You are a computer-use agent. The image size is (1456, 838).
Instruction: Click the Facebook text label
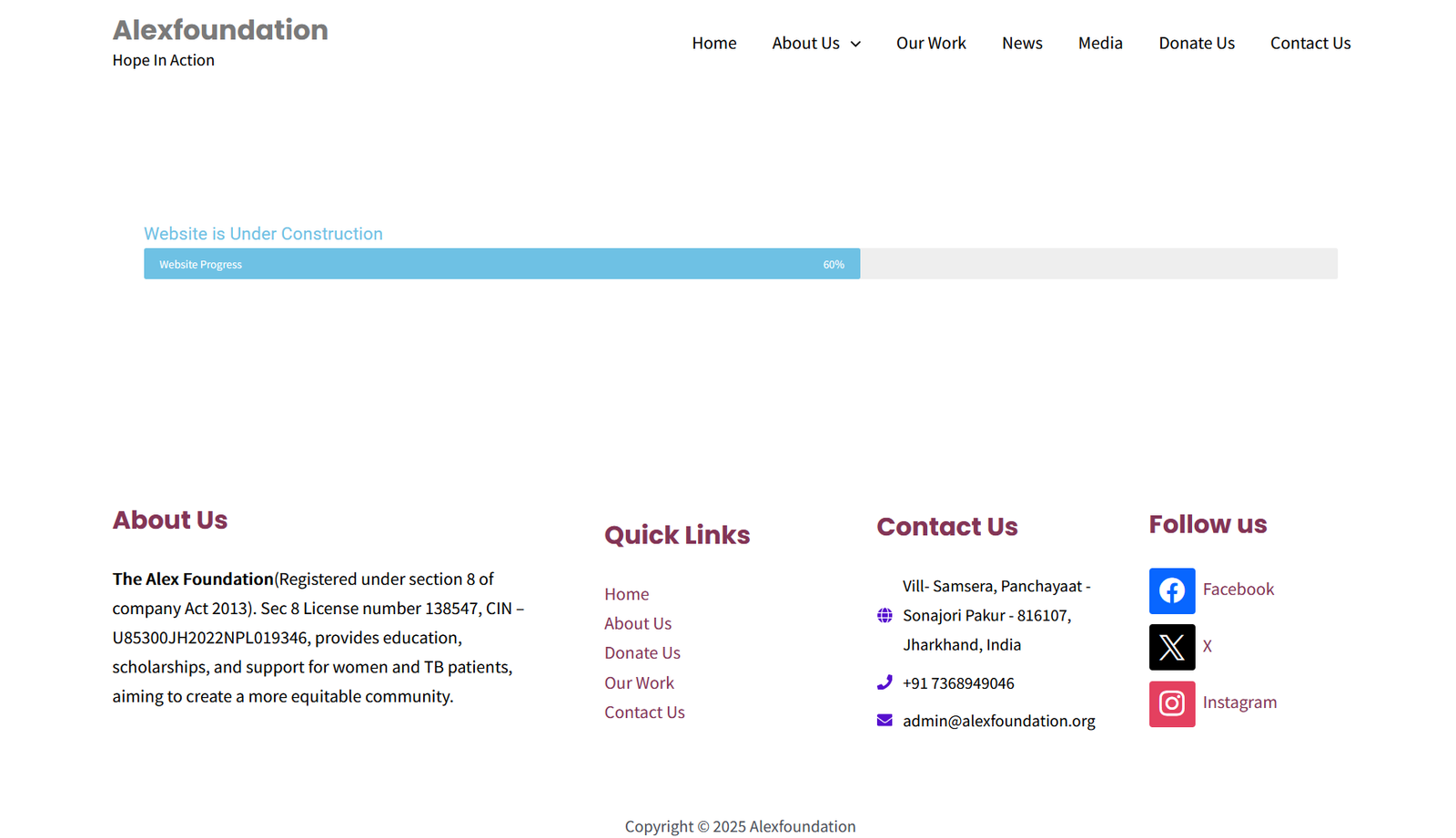(1239, 589)
